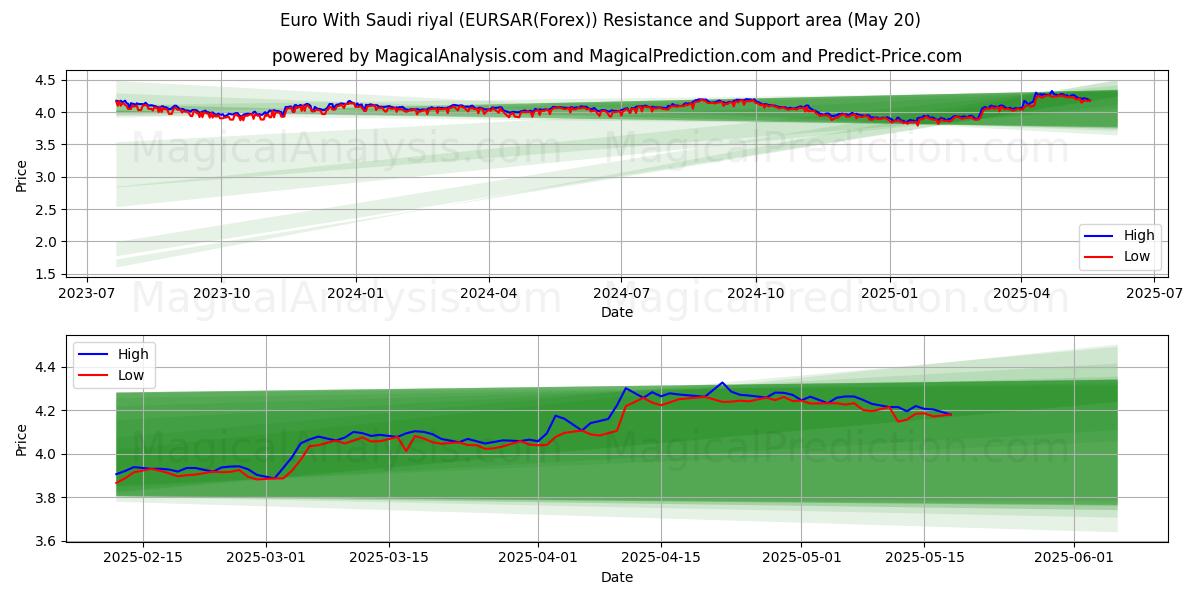Click the '2025-07' x-axis label
Image resolution: width=1200 pixels, height=600 pixels.
[x=1154, y=294]
